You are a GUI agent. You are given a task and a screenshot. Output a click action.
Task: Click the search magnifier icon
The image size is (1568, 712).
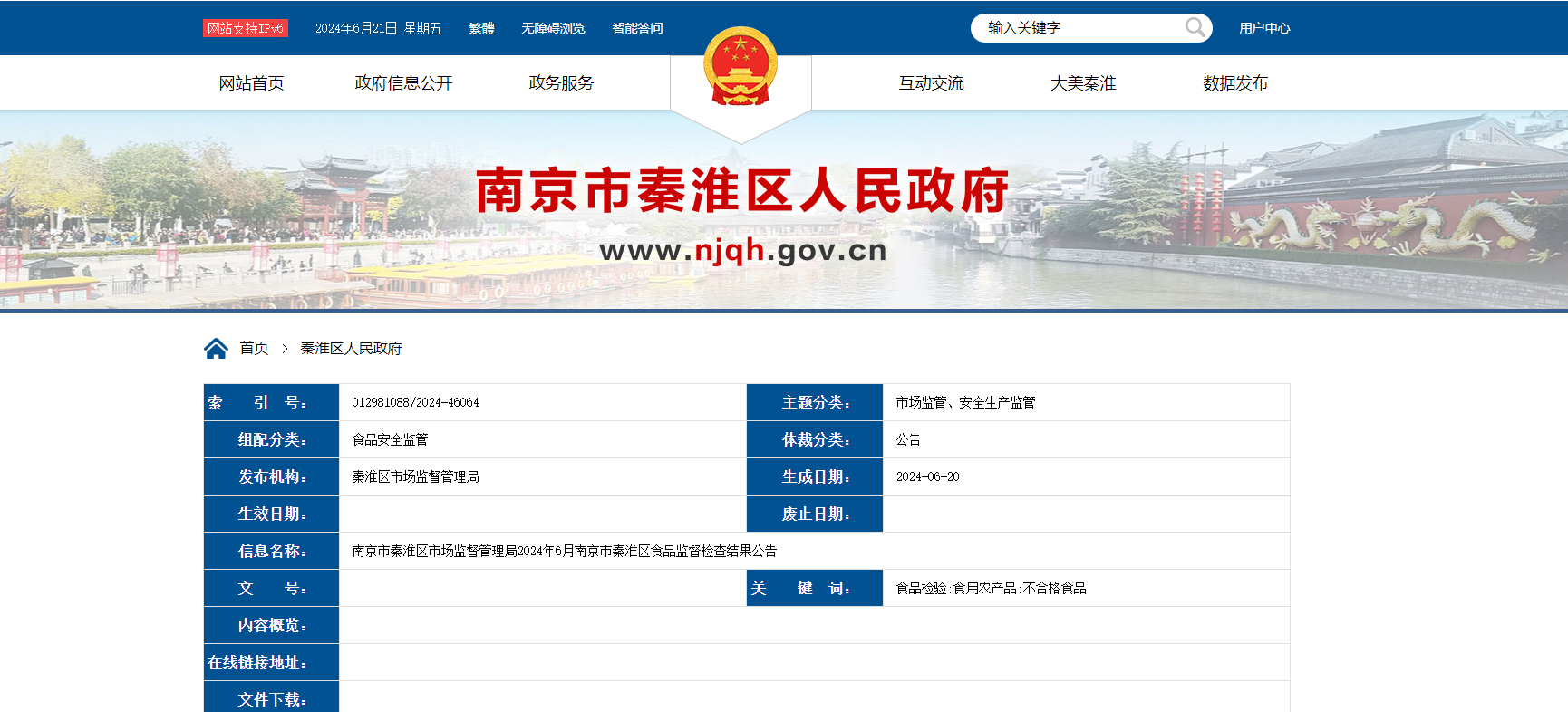click(1195, 28)
